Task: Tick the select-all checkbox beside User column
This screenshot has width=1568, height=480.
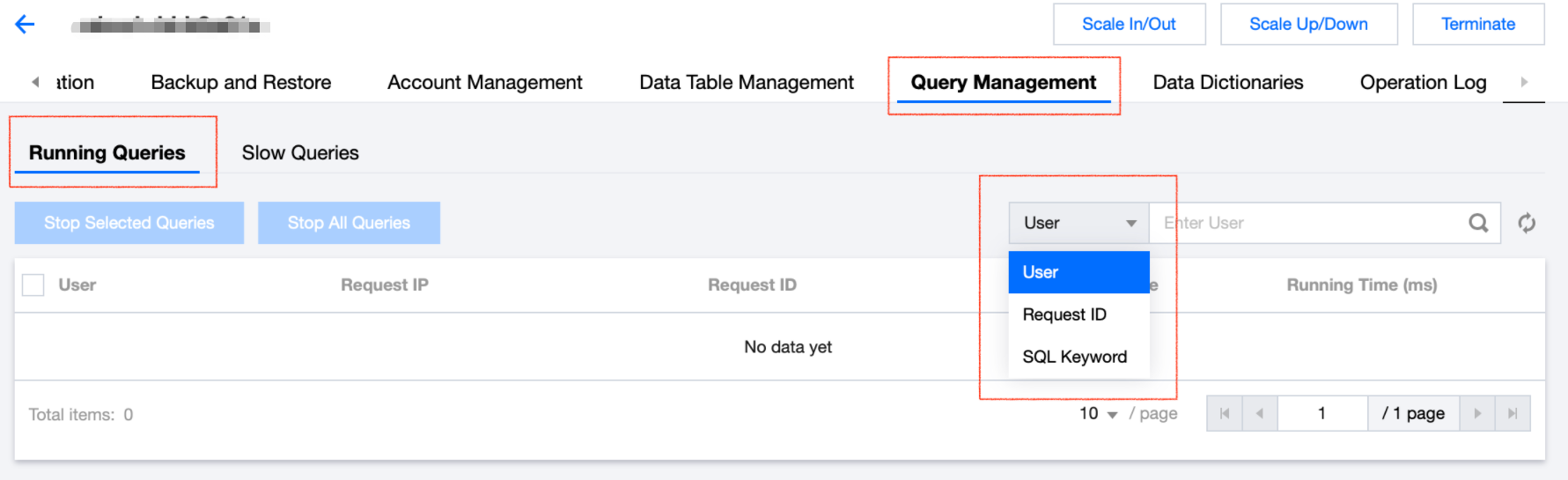Action: click(33, 284)
